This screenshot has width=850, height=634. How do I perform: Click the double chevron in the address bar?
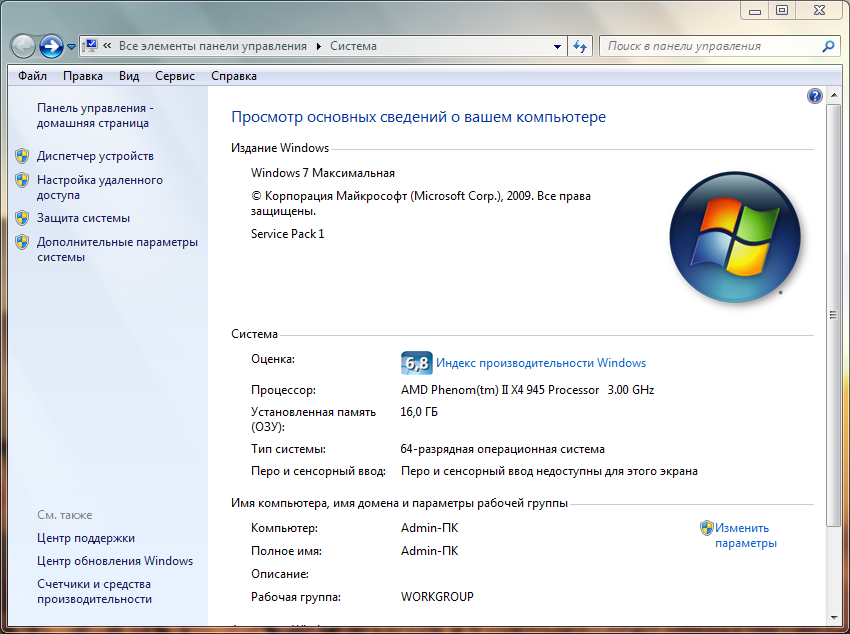pyautogui.click(x=107, y=46)
